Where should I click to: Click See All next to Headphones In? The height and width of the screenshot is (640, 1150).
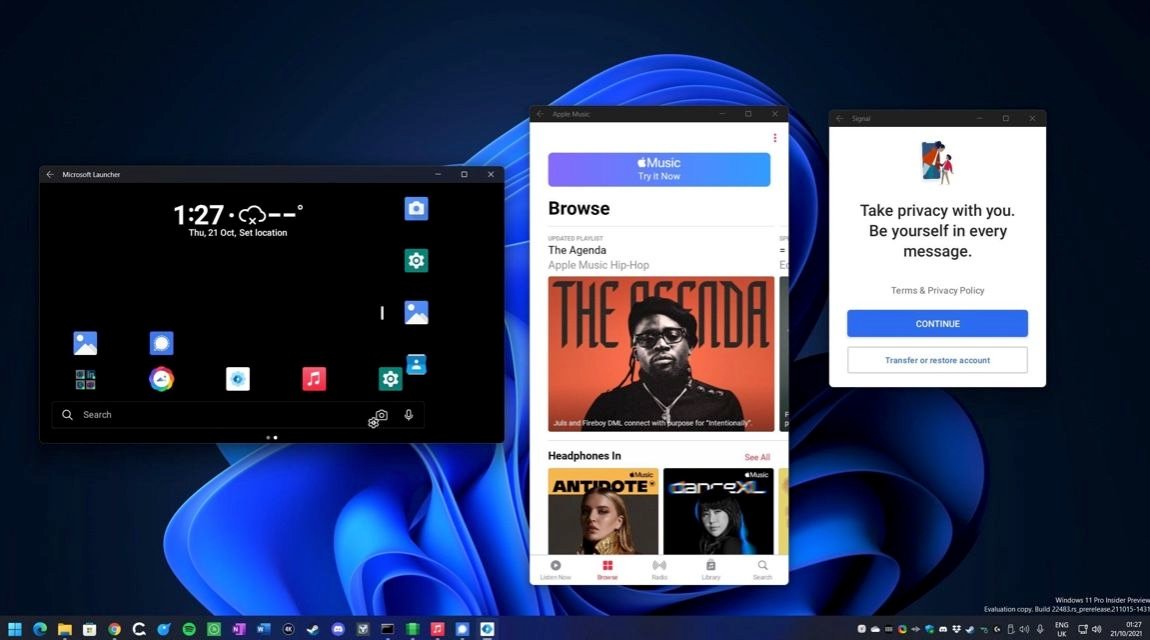757,457
